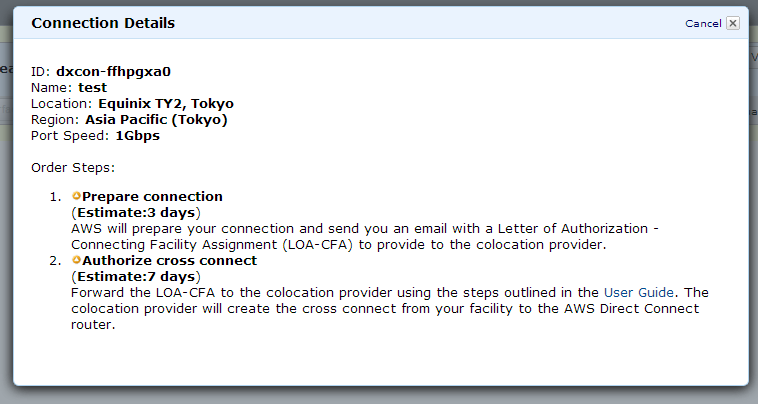758x404 pixels.
Task: Click the region Asia Pacific (Tokyo)
Action: [156, 119]
